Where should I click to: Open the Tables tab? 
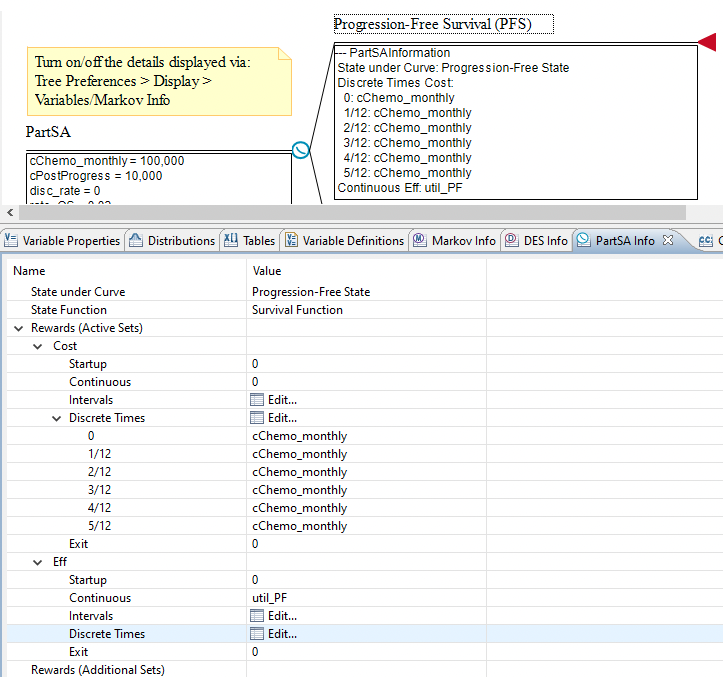(249, 240)
